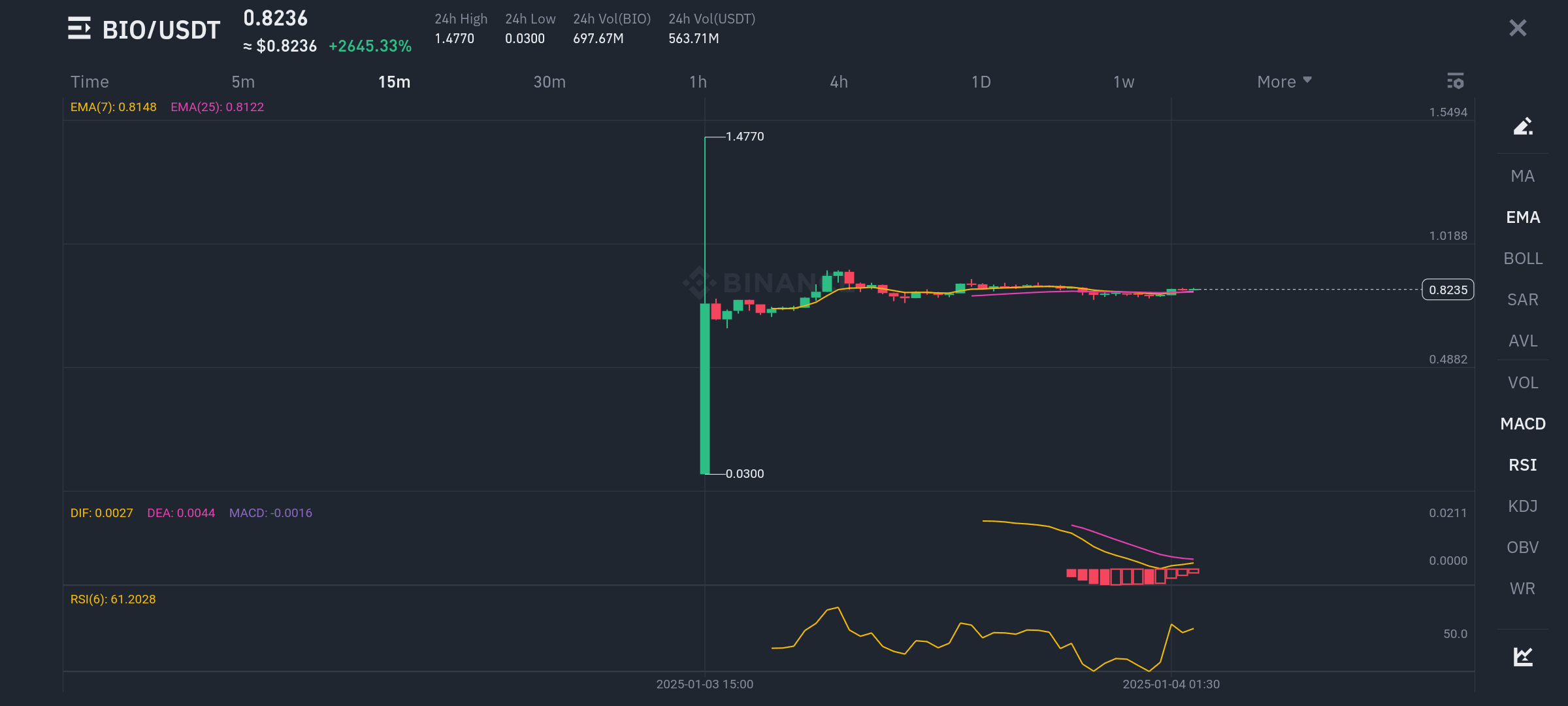Screen dimensions: 1568x706
Task: Select the 30m interval
Action: pos(549,82)
